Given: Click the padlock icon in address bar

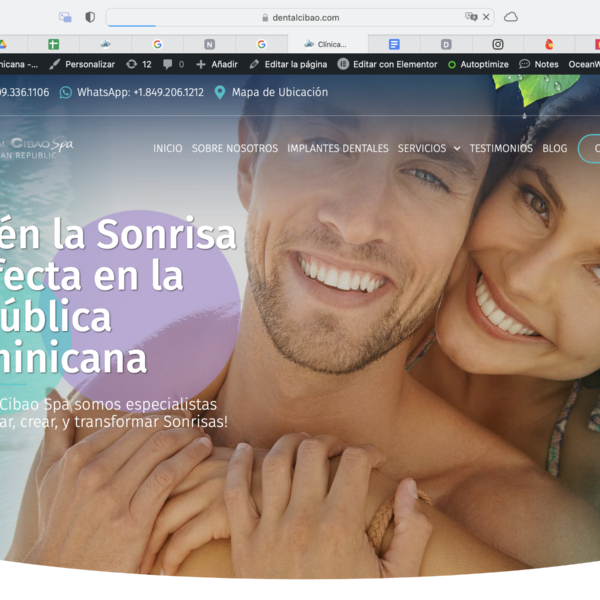Looking at the screenshot, I should point(265,18).
